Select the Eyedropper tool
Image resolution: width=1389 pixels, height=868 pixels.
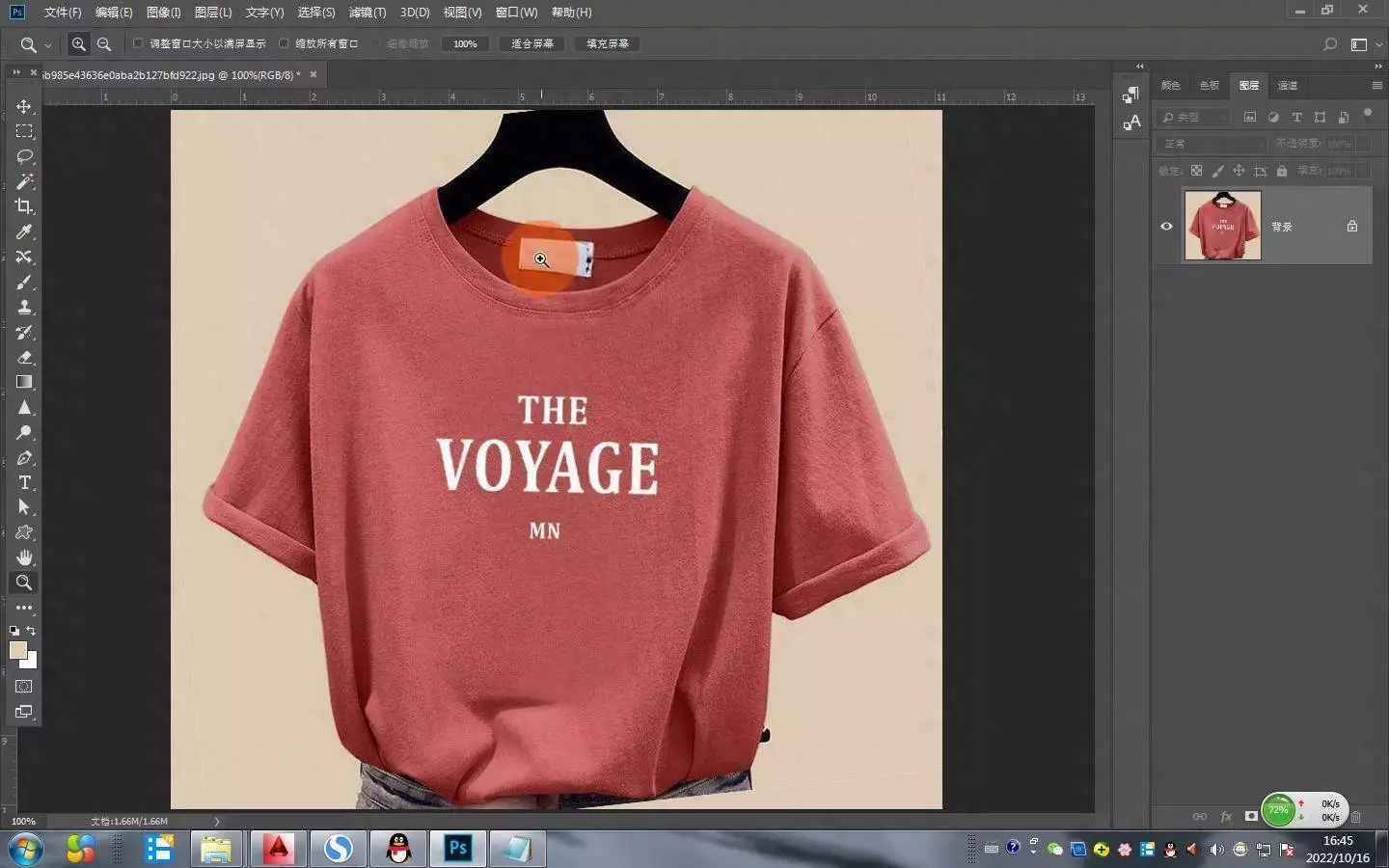pyautogui.click(x=24, y=231)
